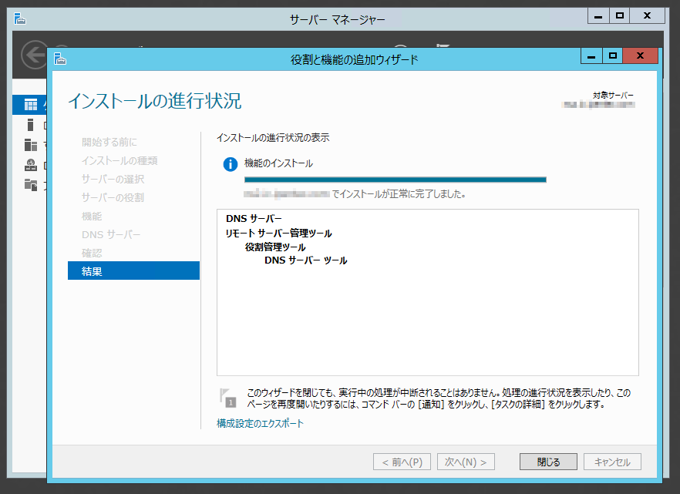Open the local server icon in Server Manager's left pane
The width and height of the screenshot is (680, 494).
click(x=30, y=125)
